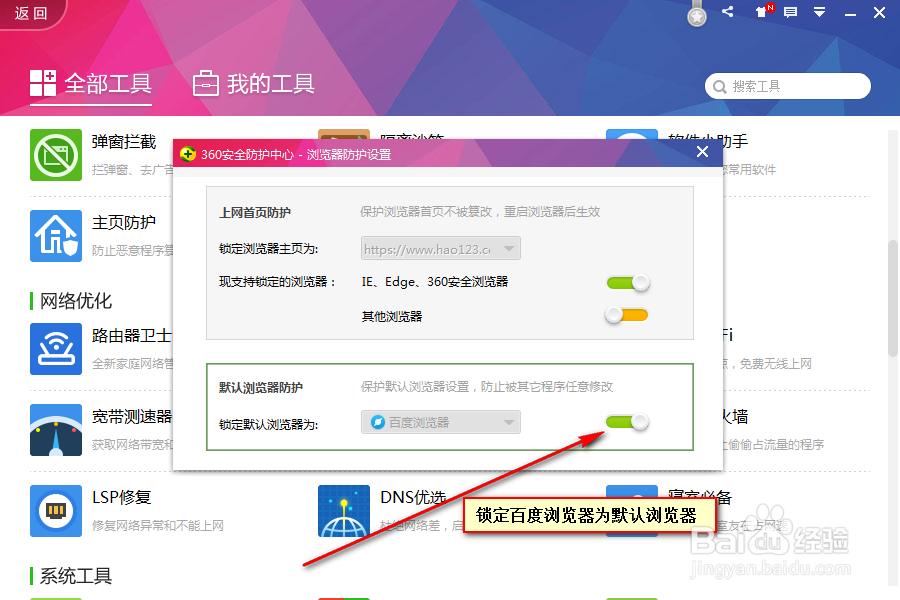Screen dimensions: 900x600
Task: Open the 主页防护 homepage protection icon
Action: tap(56, 236)
